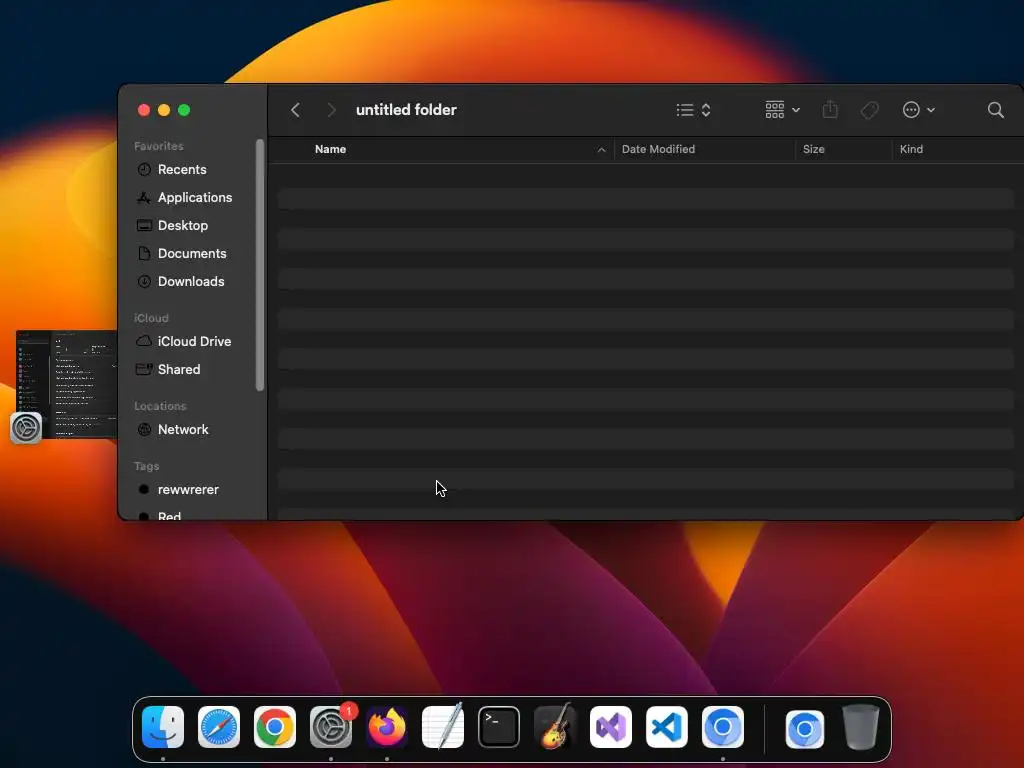The height and width of the screenshot is (768, 1024).
Task: Click the iCloud section heading
Action: tap(151, 318)
